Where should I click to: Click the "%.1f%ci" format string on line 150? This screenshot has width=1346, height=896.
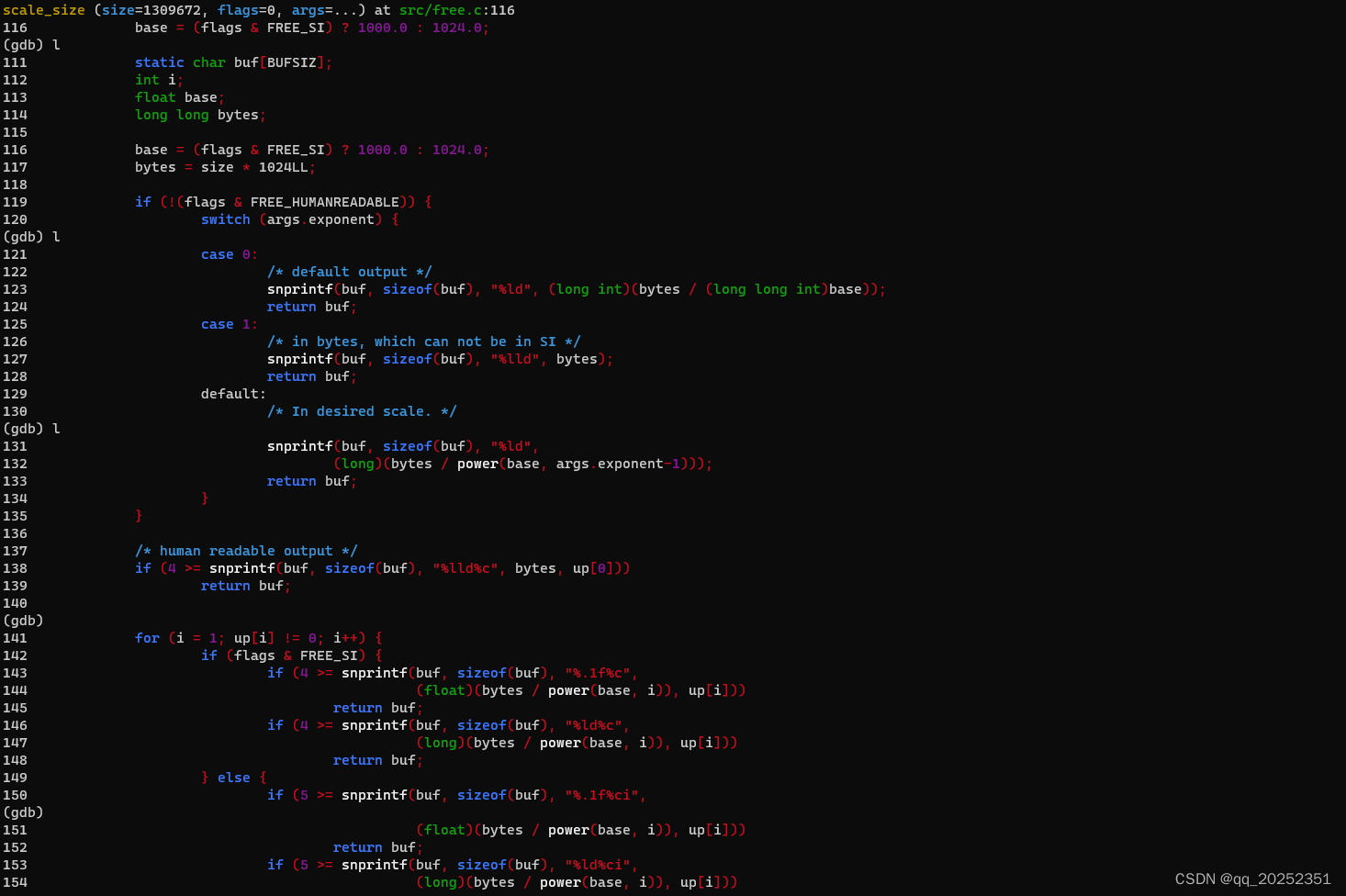pyautogui.click(x=601, y=795)
